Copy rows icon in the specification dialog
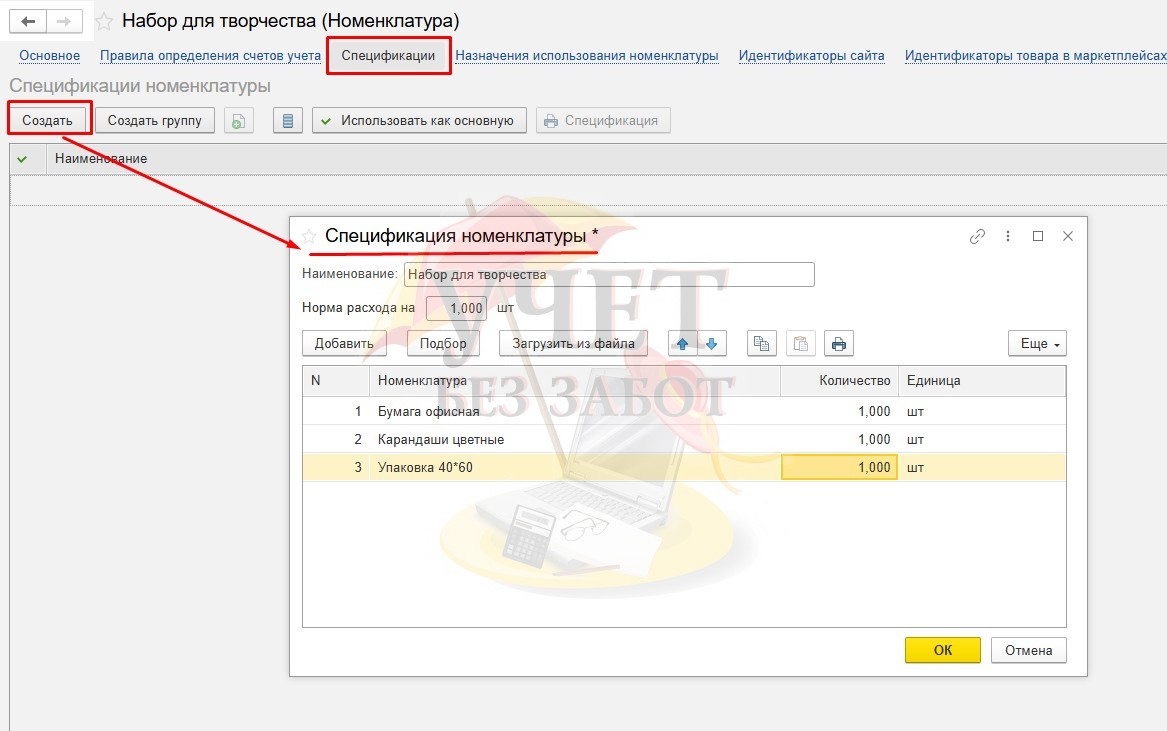 [761, 343]
